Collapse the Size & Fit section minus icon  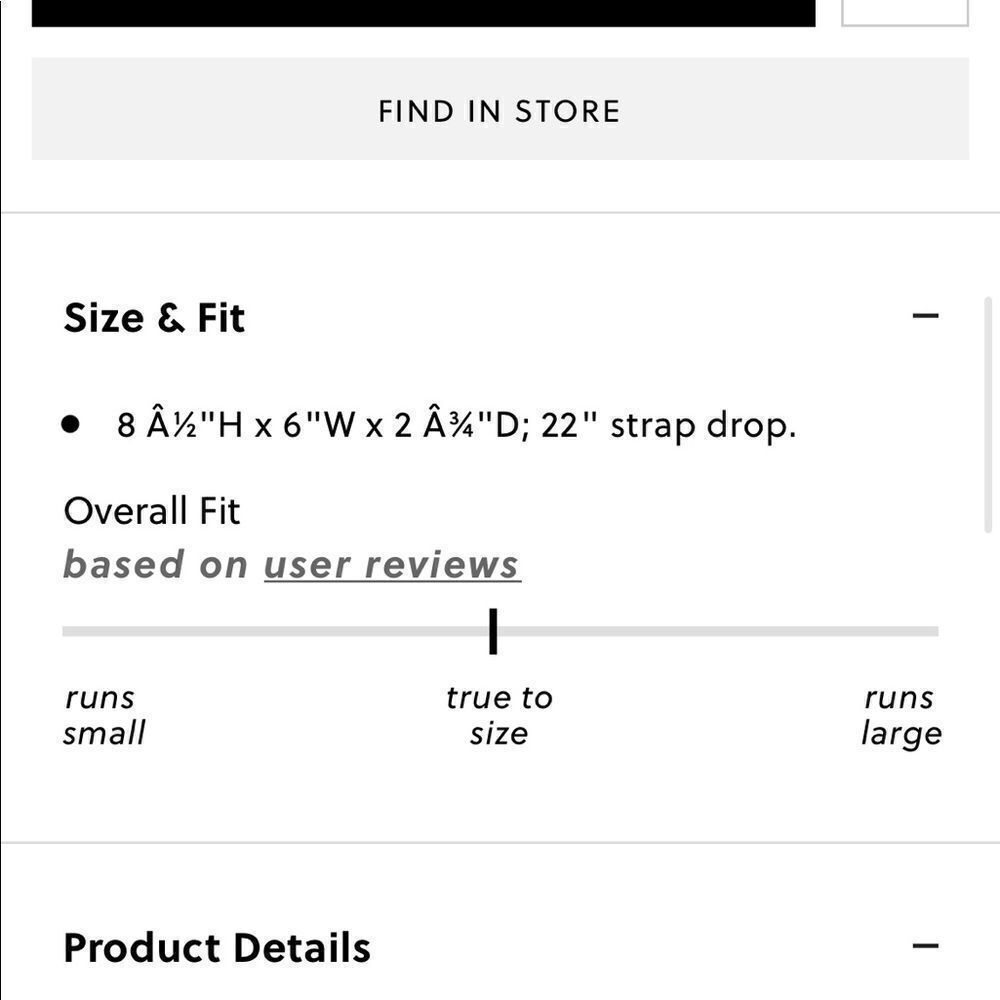926,316
